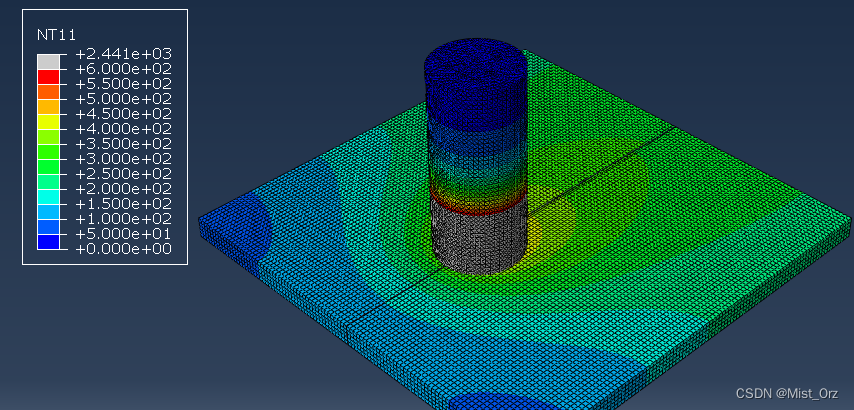The height and width of the screenshot is (410, 854).
Task: Click the +2.441e+03 maximum legend value
Action: point(123,54)
